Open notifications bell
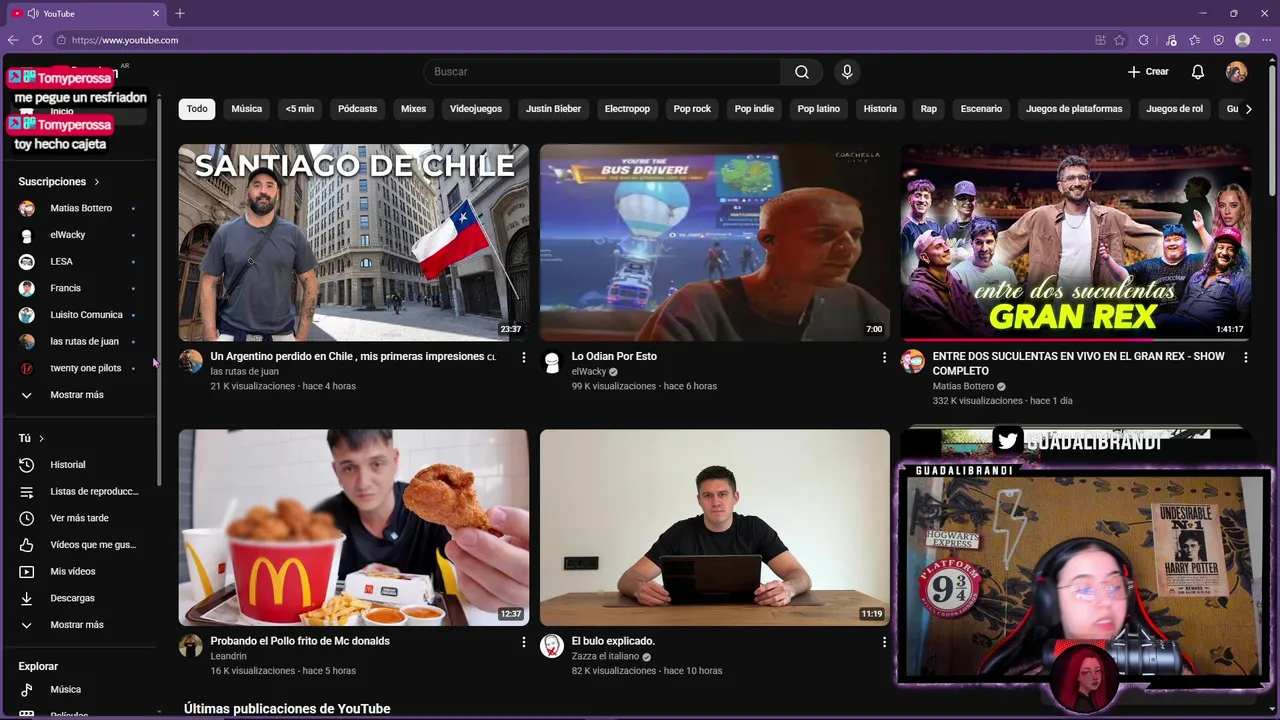Image resolution: width=1280 pixels, height=720 pixels. point(1198,72)
